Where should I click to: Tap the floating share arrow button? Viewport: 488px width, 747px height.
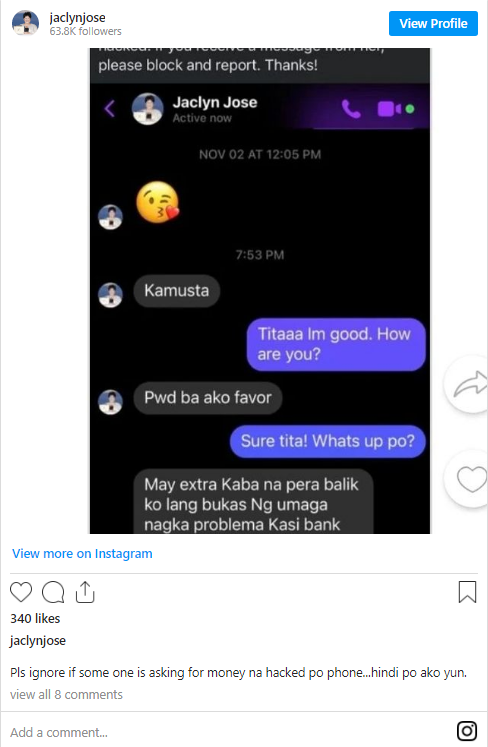[x=469, y=384]
